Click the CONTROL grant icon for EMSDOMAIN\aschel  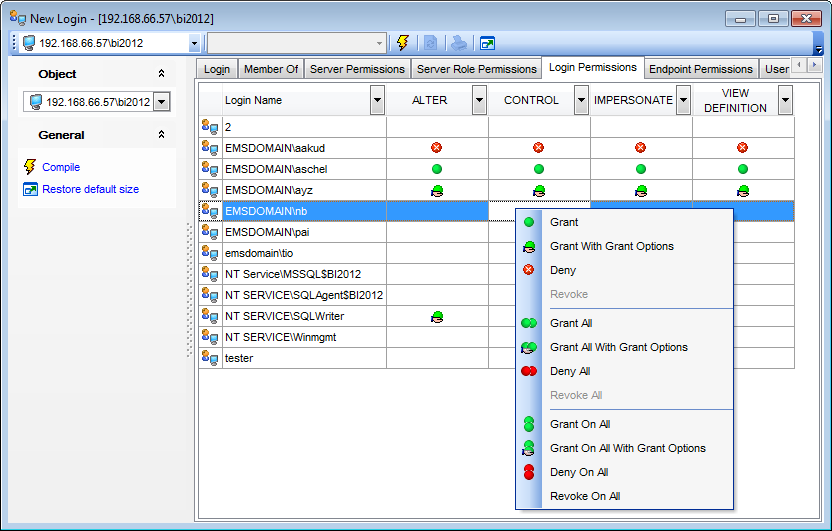539,169
